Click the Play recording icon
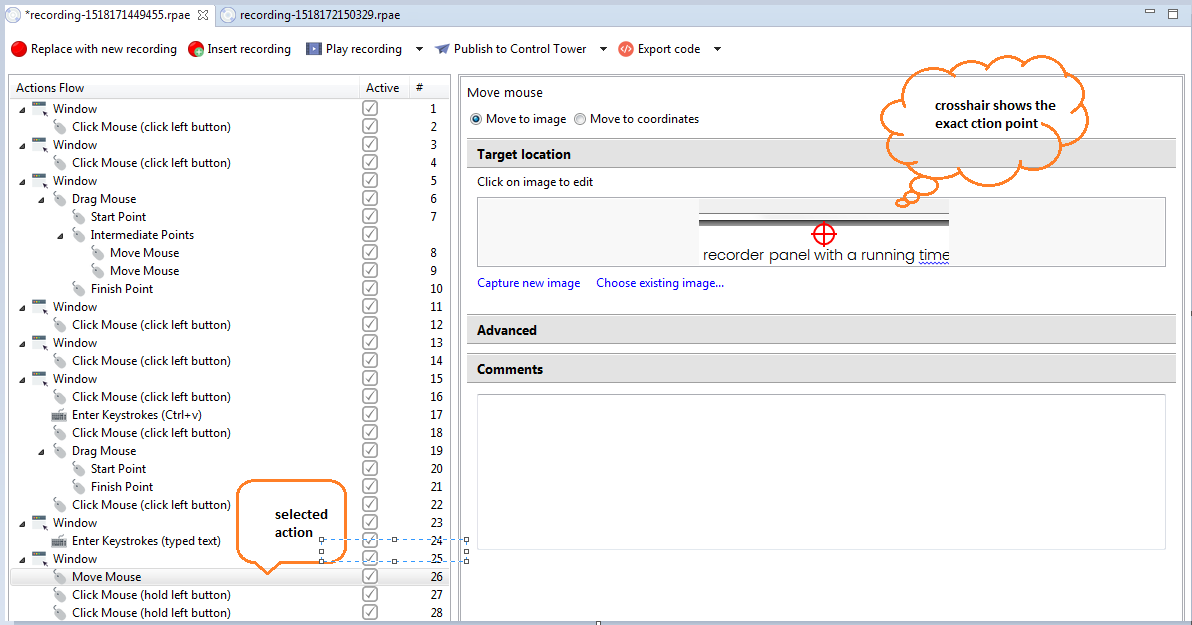 coord(313,49)
